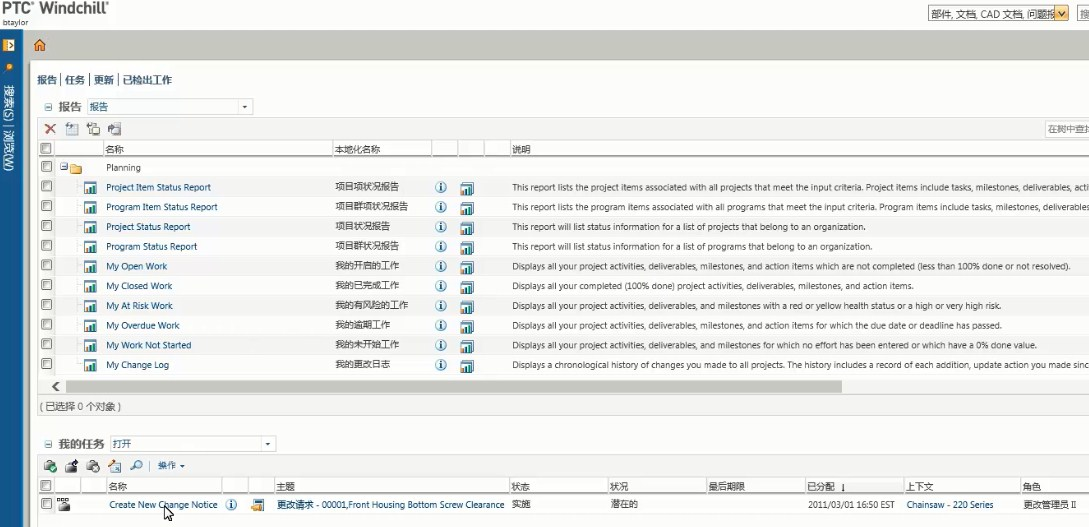Open info icon for My Change Log
This screenshot has height=527, width=1089.
[440, 365]
